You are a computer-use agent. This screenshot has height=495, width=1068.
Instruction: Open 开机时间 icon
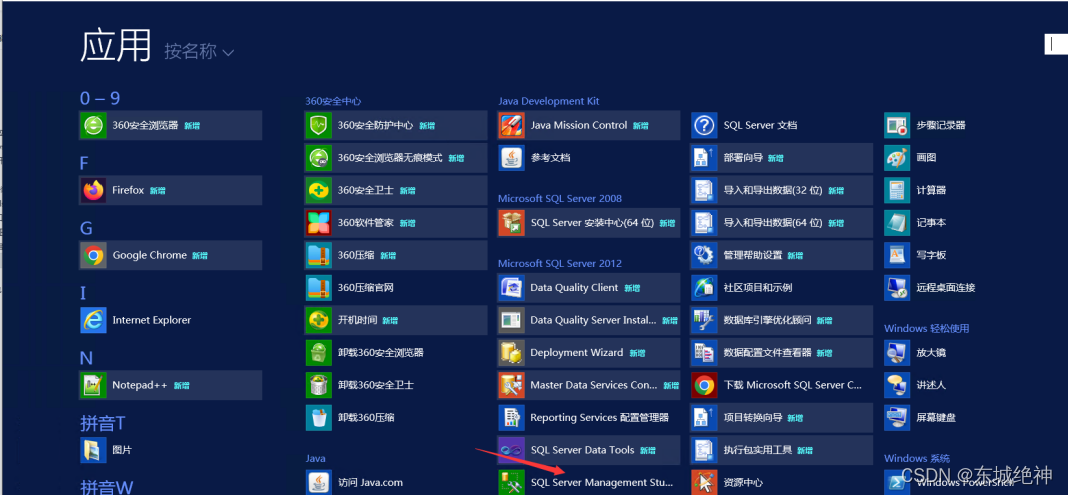(319, 320)
